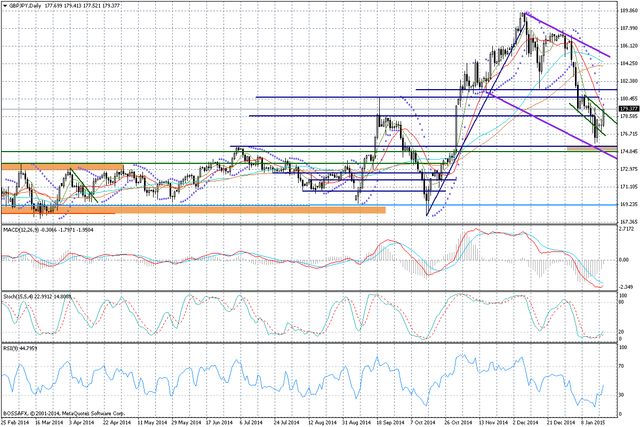Screen dimensions: 640x427
Task: Click the 184.250 price axis label
Action: point(628,64)
